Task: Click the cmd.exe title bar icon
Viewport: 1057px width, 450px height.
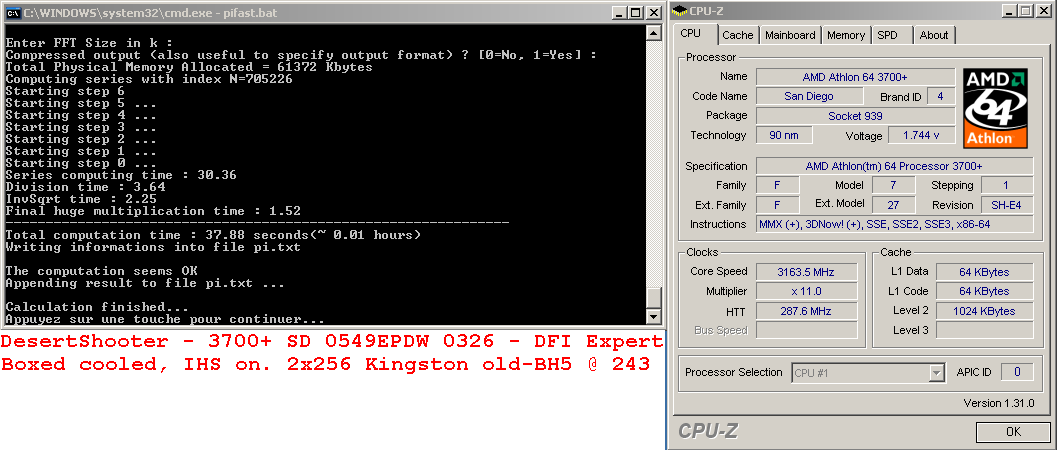Action: tap(13, 13)
